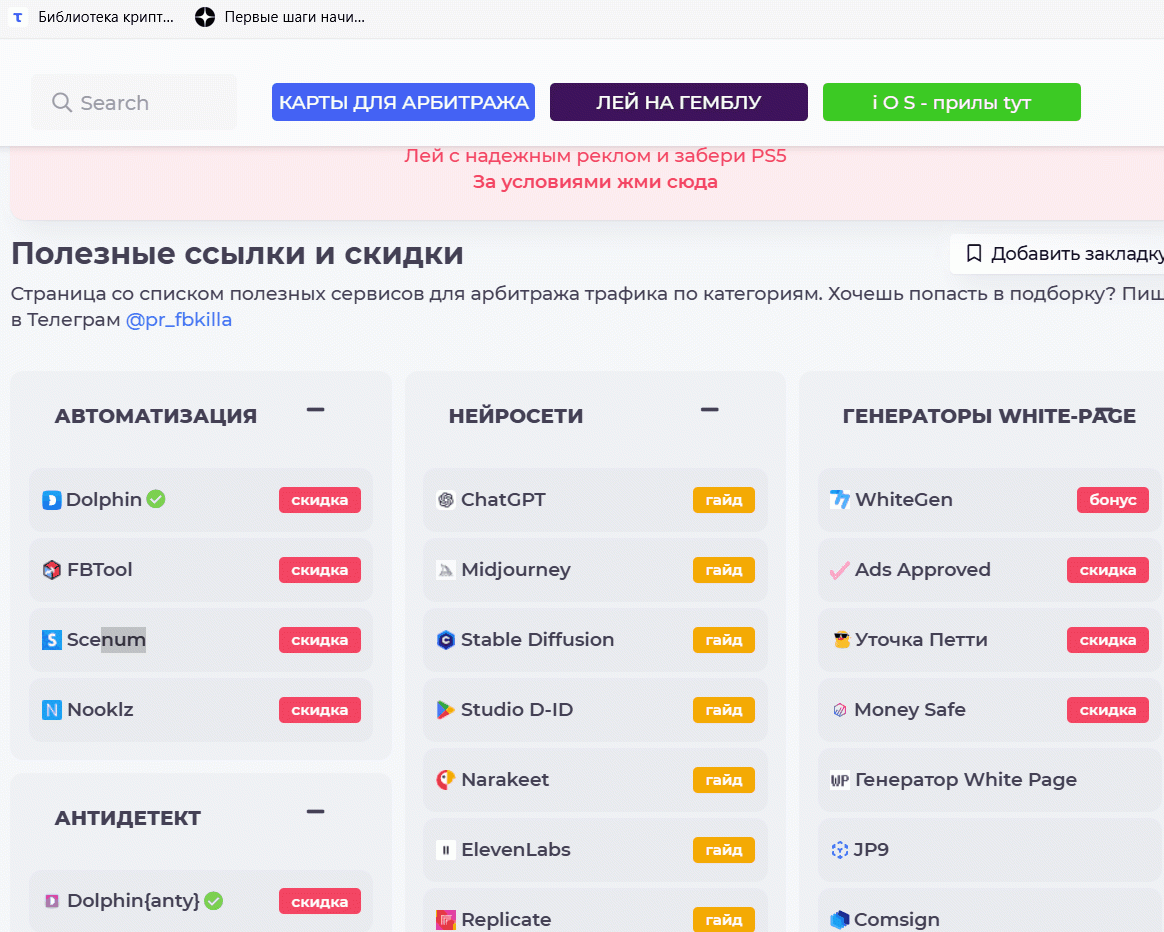Screen dimensions: 1164x932
Task: Collapse the ГЕНЕРАТОРЫ WHITE-PAGE section
Action: tap(1105, 410)
